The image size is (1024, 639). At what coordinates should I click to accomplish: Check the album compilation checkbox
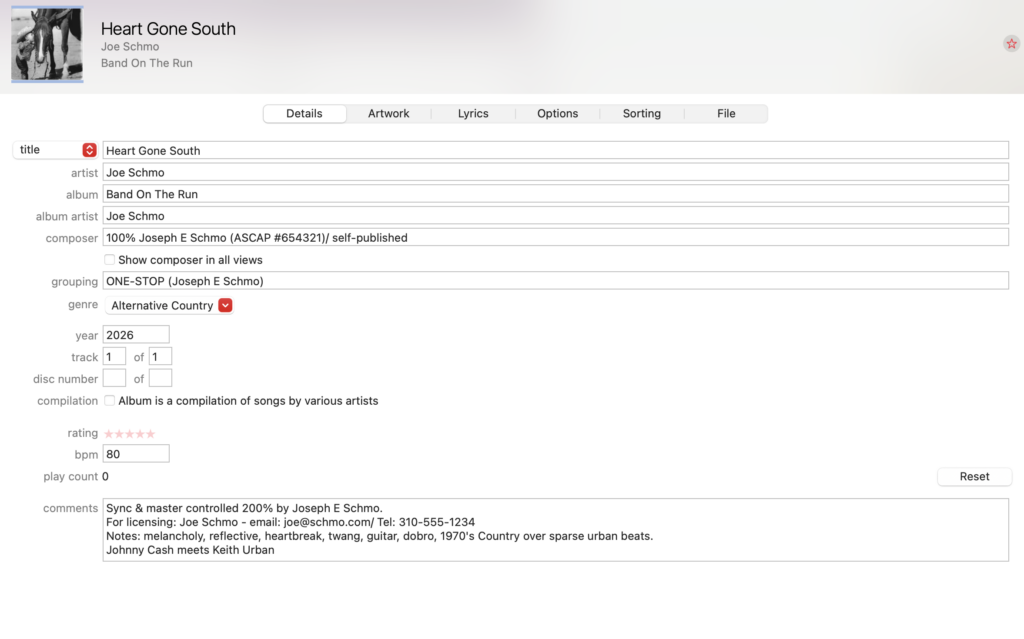coord(110,401)
